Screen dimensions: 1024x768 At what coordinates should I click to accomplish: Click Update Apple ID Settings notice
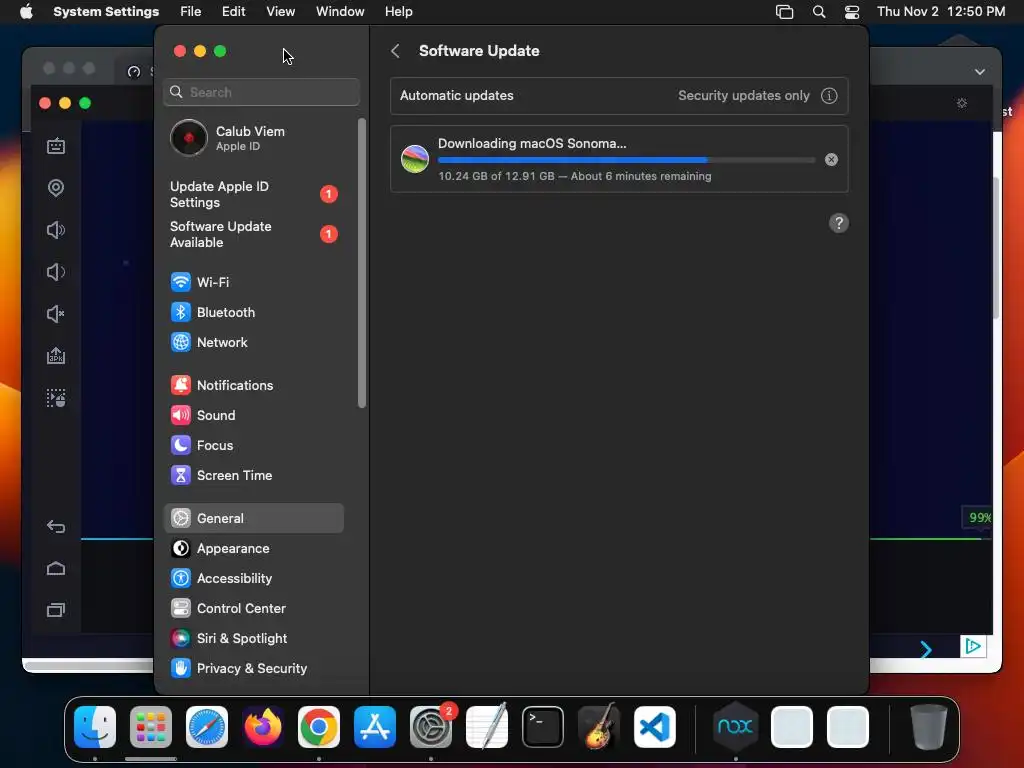(x=253, y=195)
